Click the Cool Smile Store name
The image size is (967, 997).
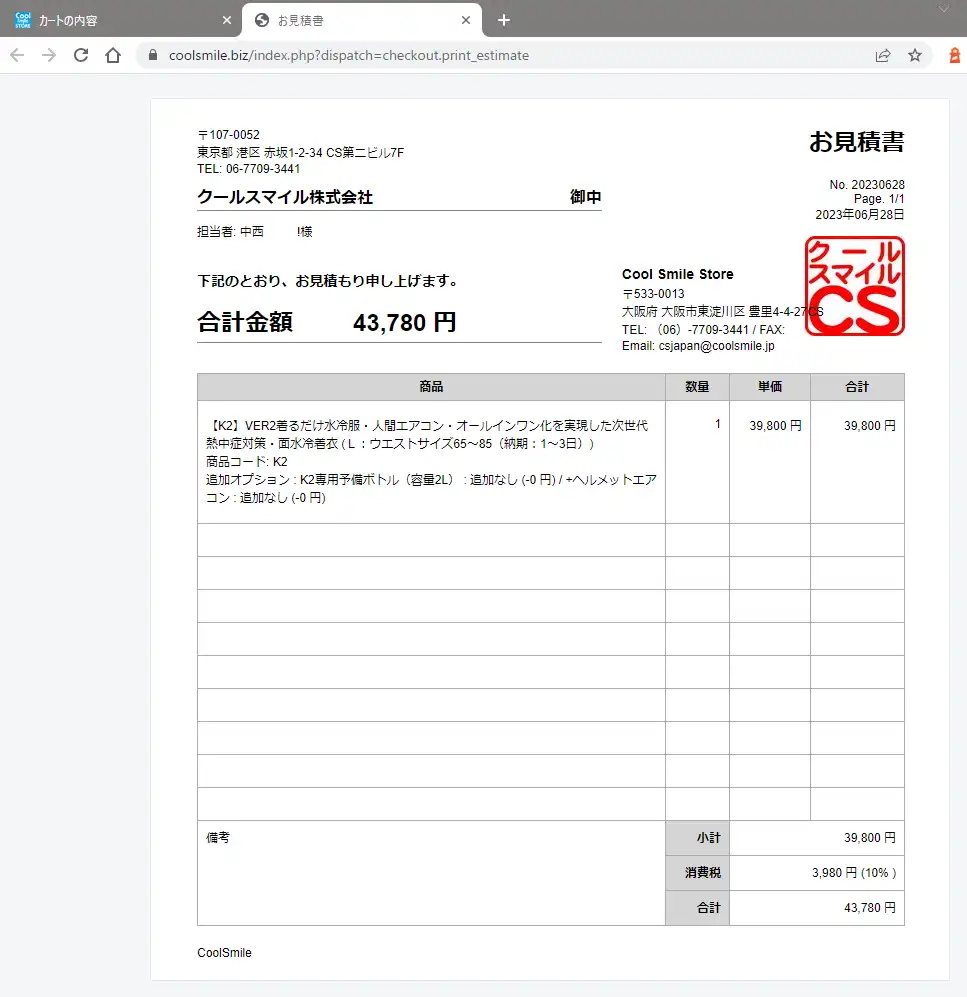pyautogui.click(x=677, y=274)
